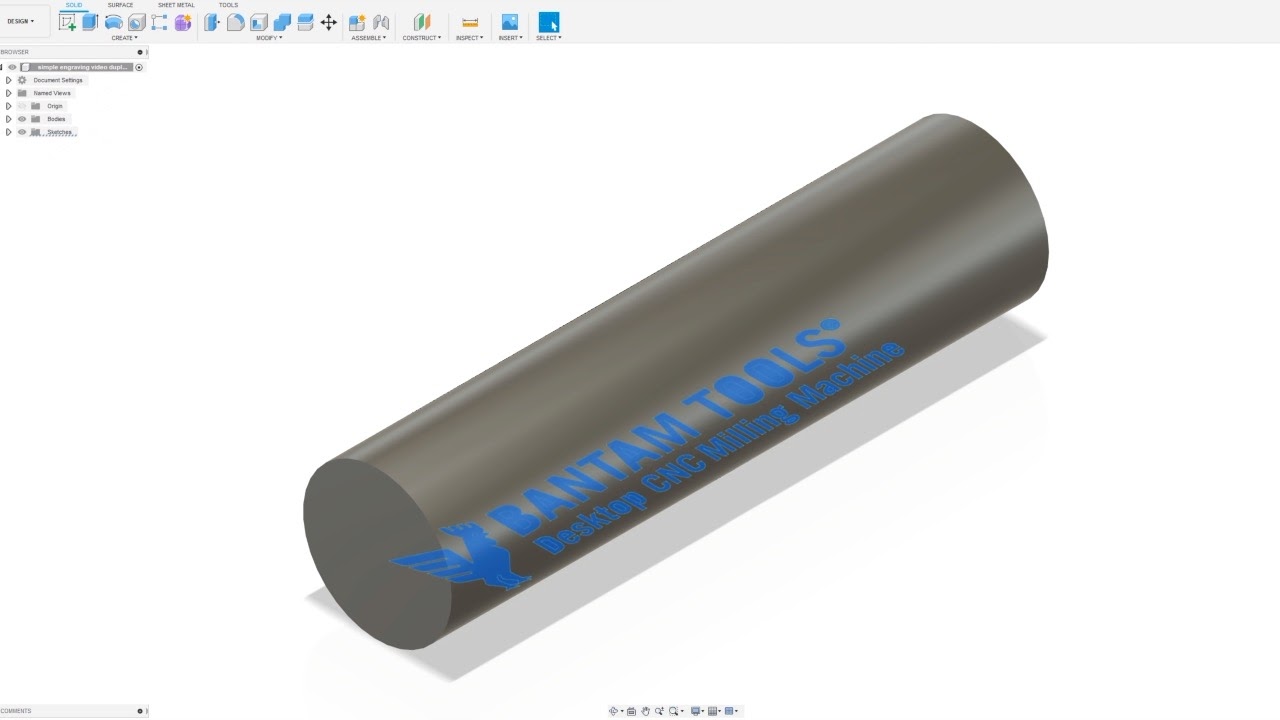Pick the Revolve tool
The image size is (1280, 720).
point(113,22)
